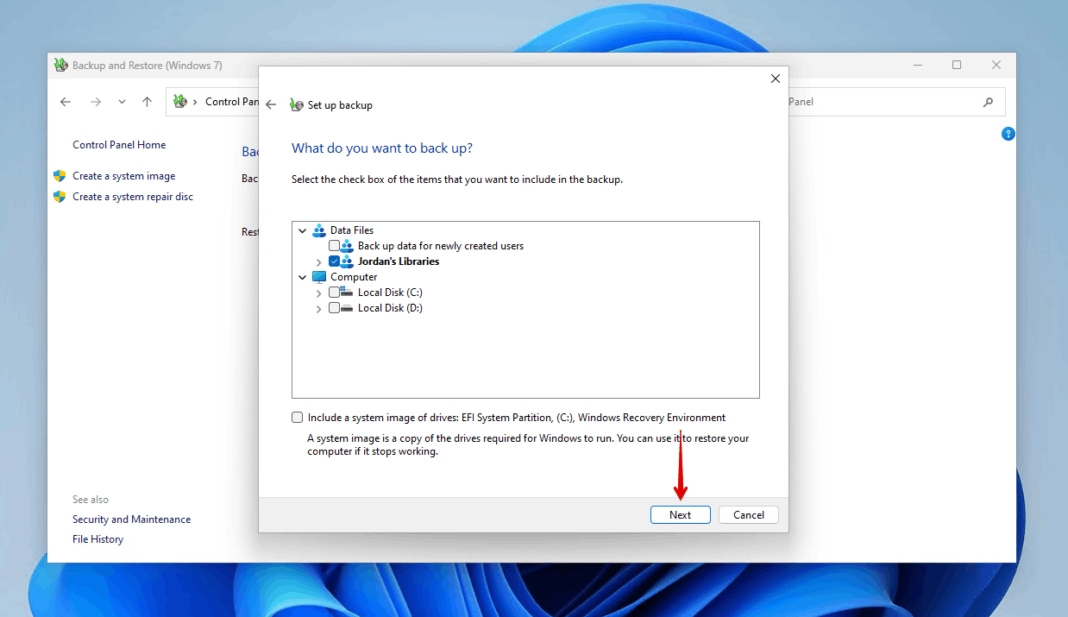Click inside the Search Control Panel box
Image resolution: width=1068 pixels, height=617 pixels.
897,101
